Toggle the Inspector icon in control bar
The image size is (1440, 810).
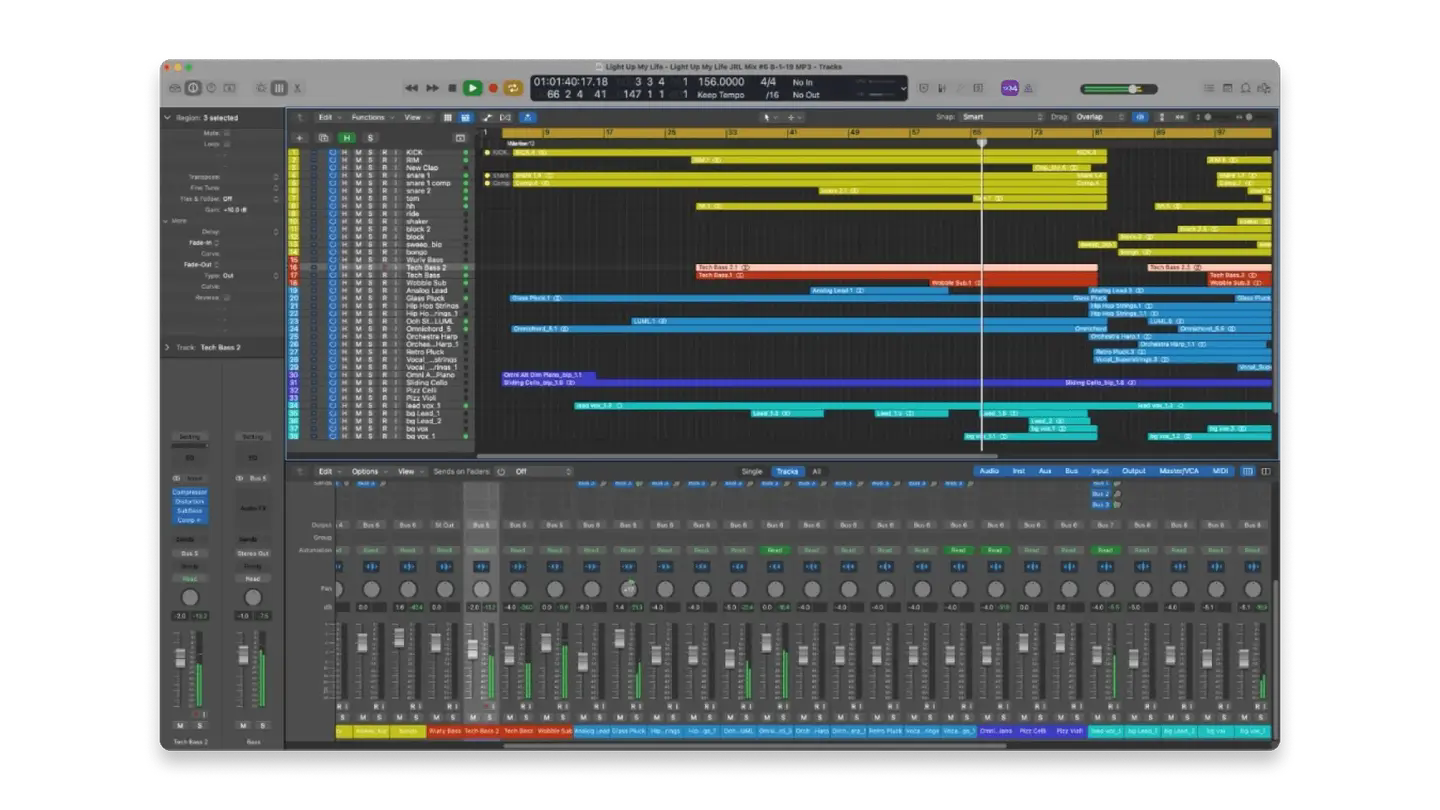193,88
